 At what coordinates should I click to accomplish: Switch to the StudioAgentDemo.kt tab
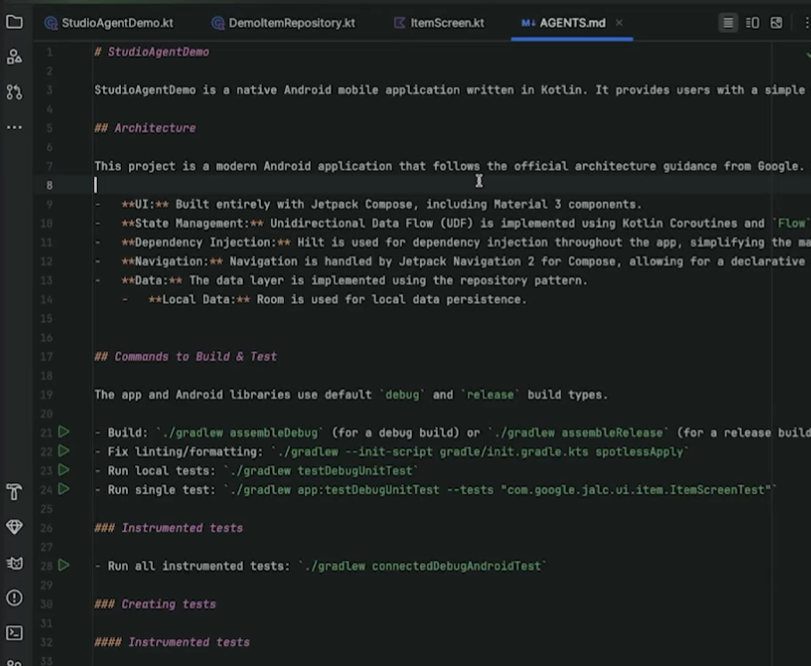[x=105, y=22]
